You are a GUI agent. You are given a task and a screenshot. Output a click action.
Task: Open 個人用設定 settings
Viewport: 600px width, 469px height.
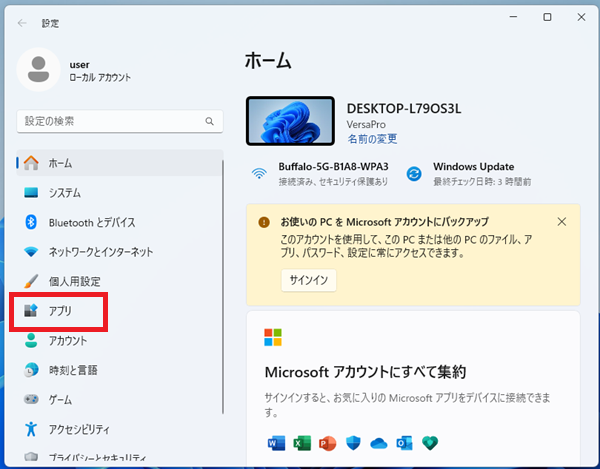tap(120, 282)
